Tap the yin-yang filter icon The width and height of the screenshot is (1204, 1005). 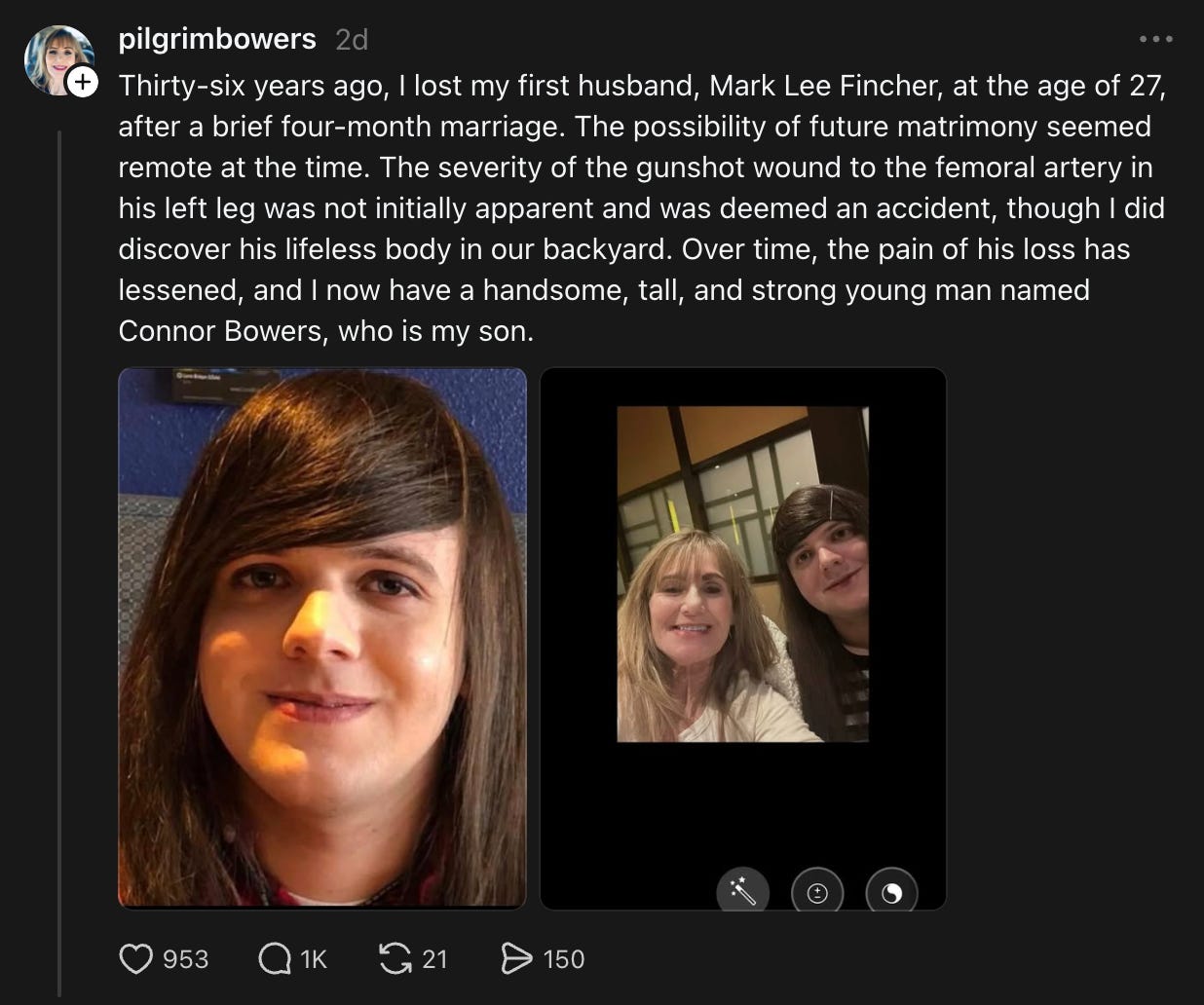(891, 890)
